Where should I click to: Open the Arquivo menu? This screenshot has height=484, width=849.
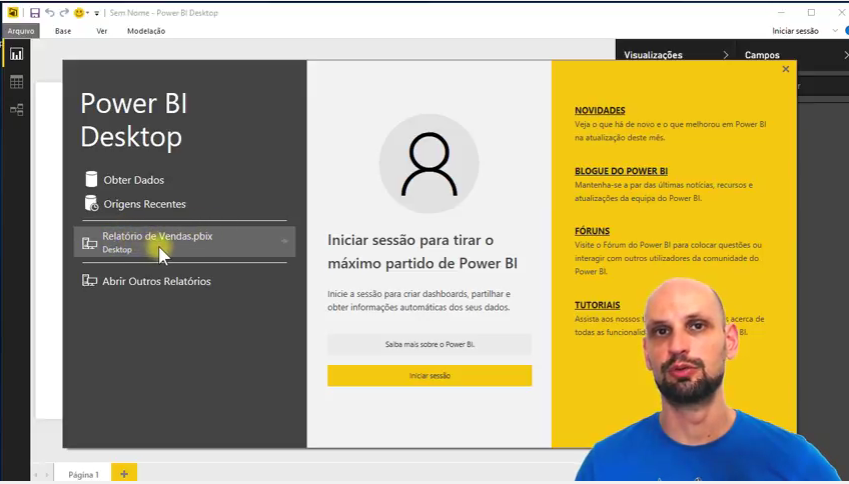pos(21,31)
